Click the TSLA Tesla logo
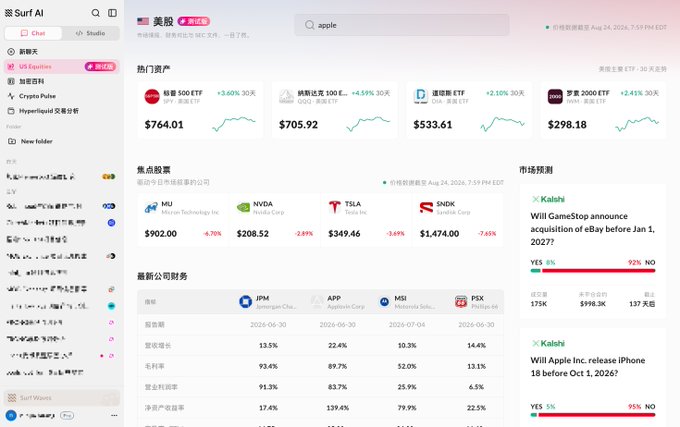680x427 pixels. pyautogui.click(x=334, y=208)
